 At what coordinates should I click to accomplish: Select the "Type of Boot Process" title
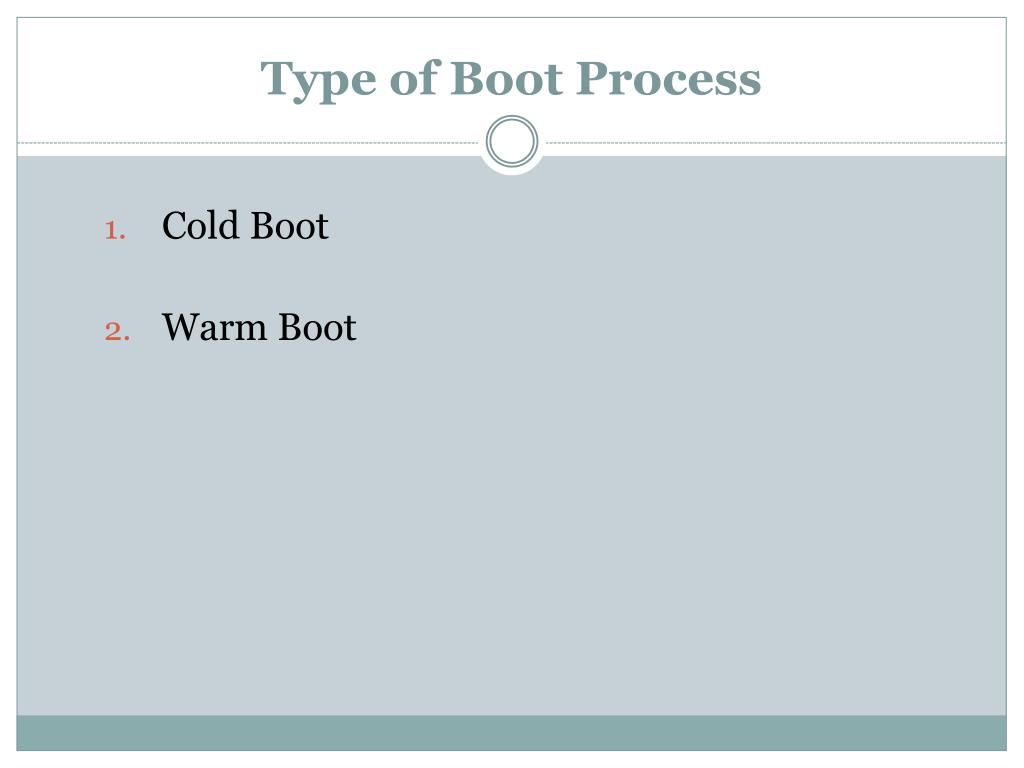click(511, 80)
